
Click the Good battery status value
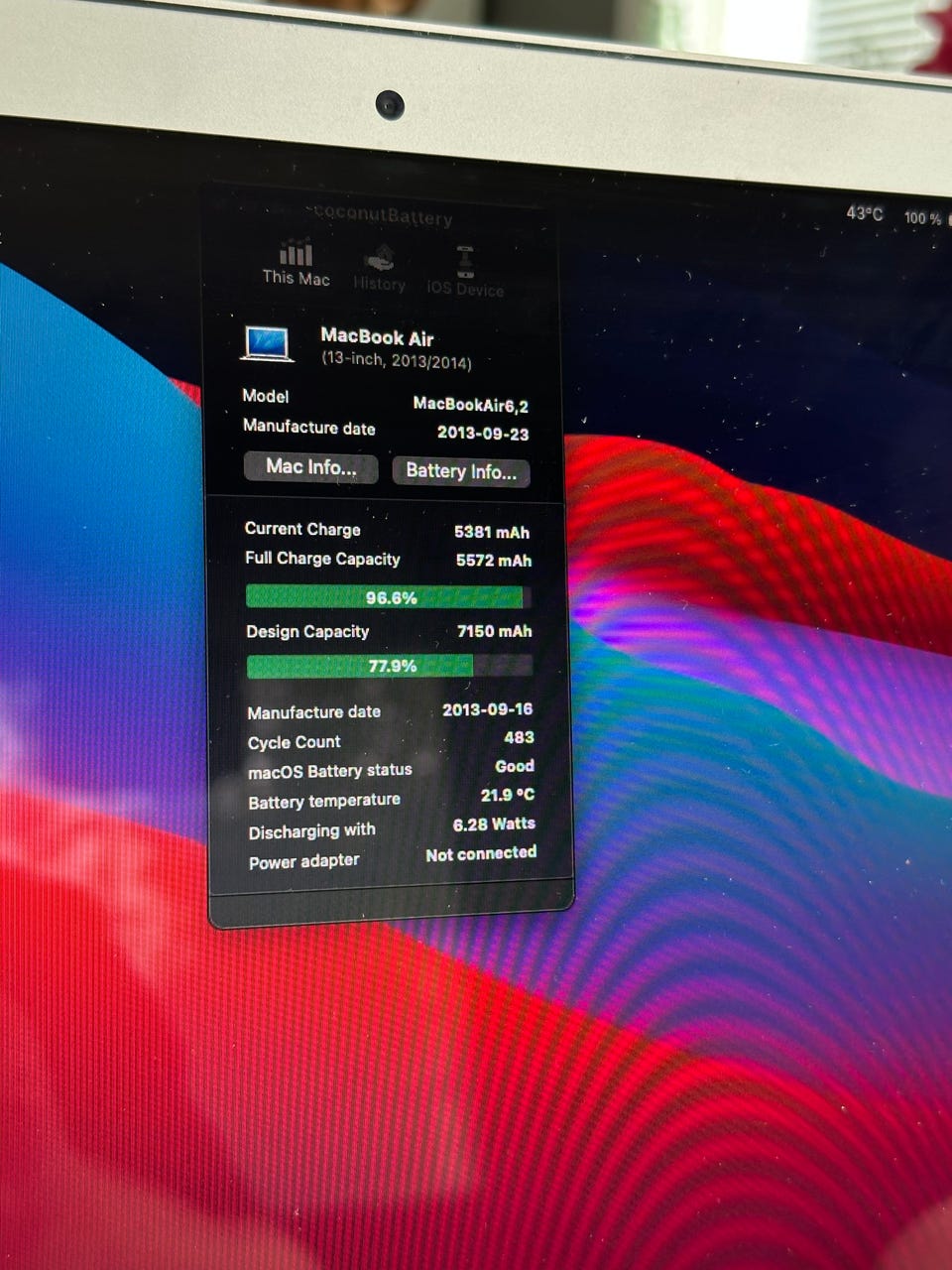[x=515, y=766]
